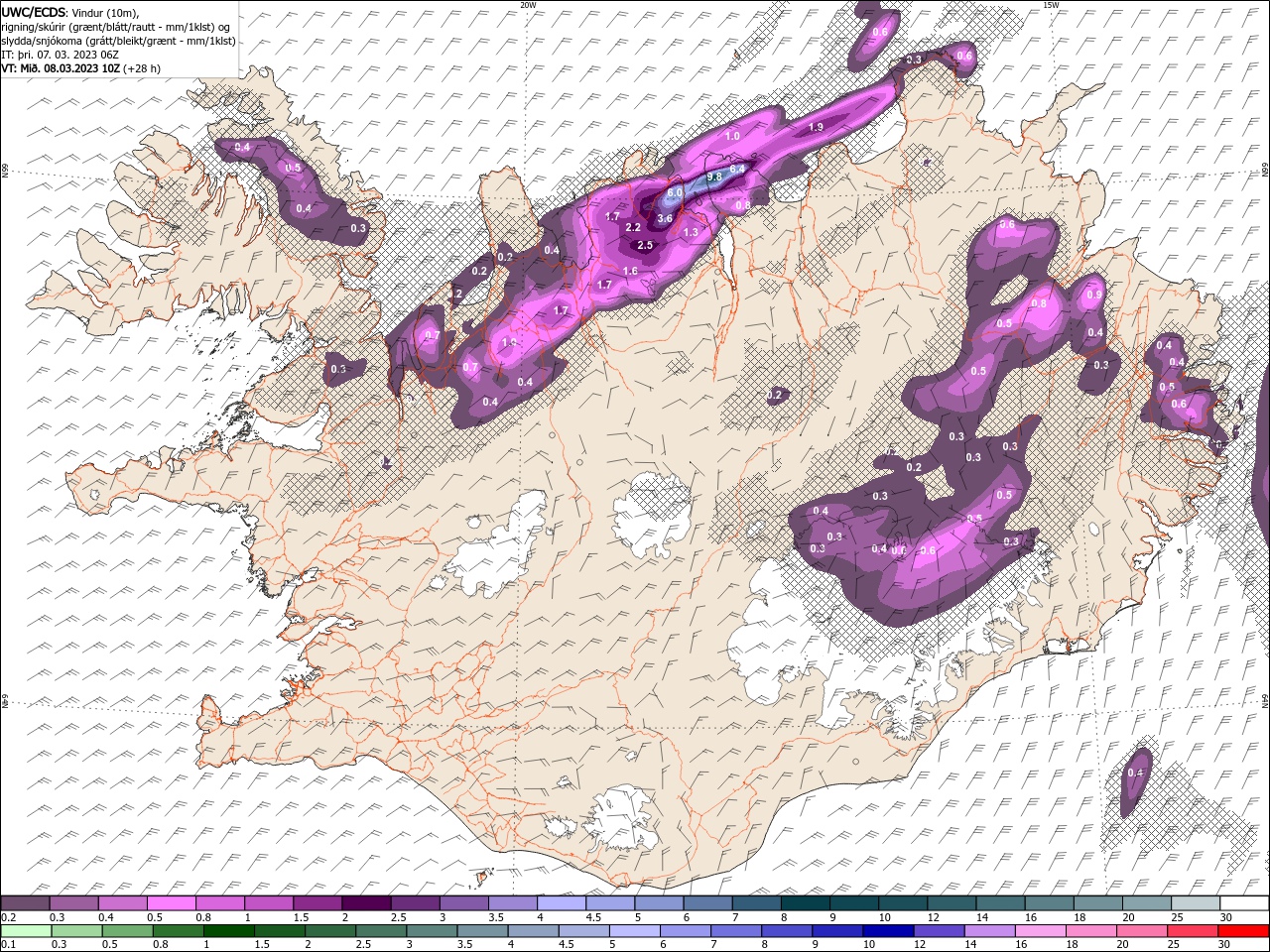
Task: Click the 2.2 precipitation value on the map
Action: point(633,227)
